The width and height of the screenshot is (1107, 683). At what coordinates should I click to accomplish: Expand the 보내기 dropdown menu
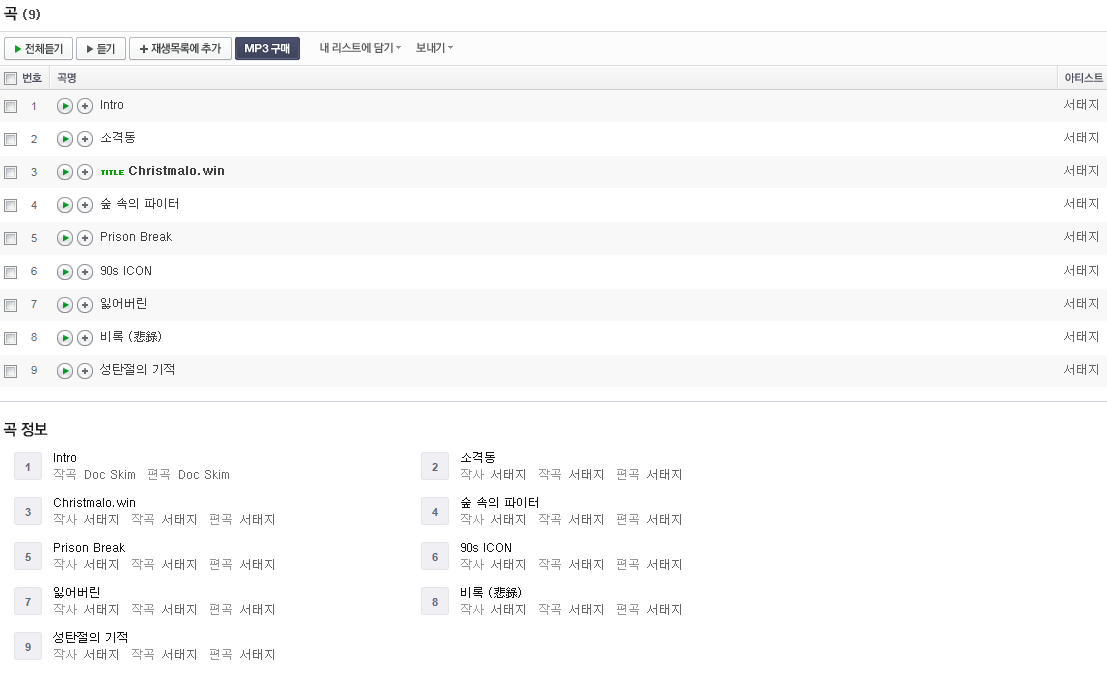434,48
